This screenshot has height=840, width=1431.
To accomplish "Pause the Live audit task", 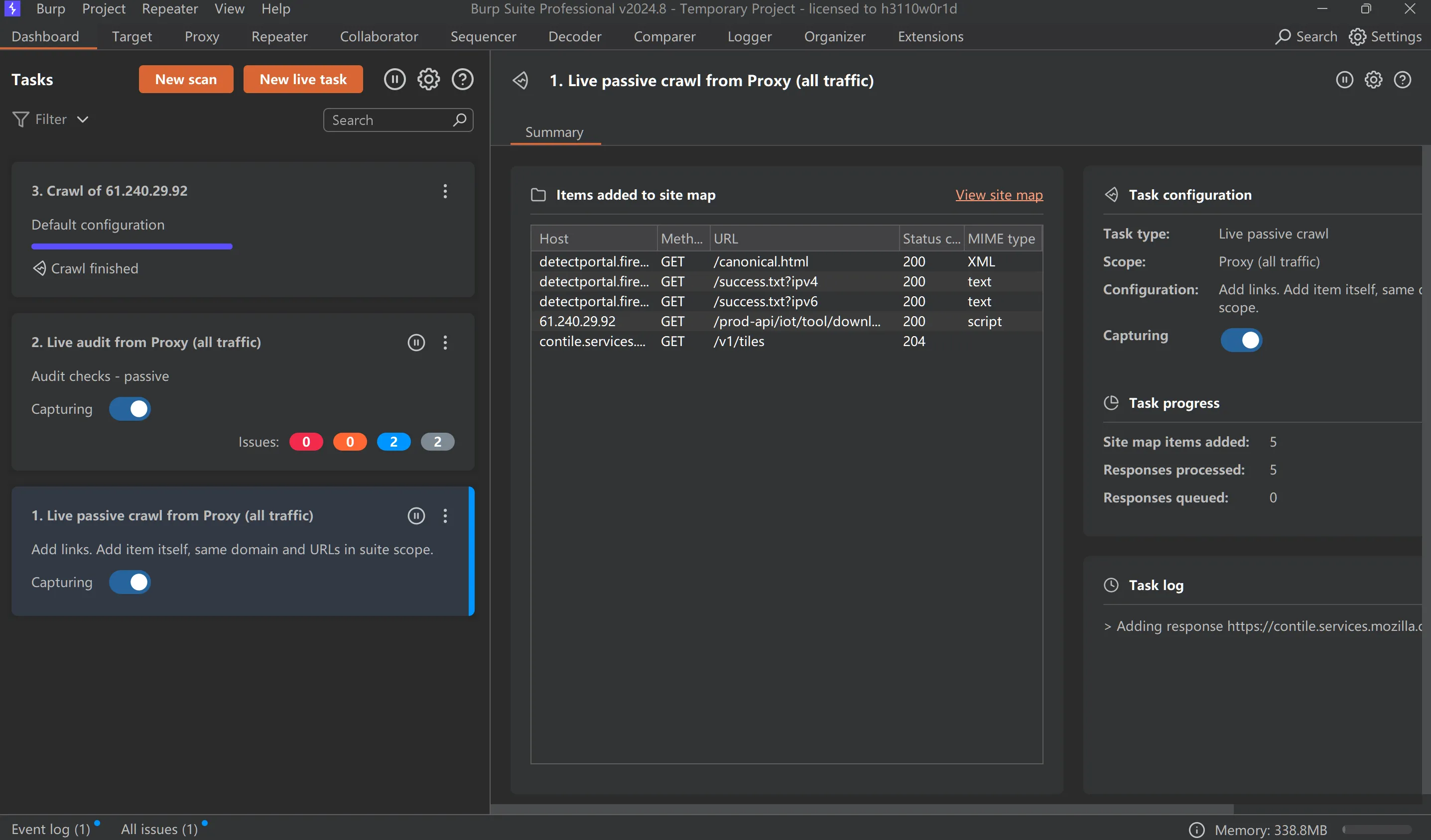I will coord(416,342).
